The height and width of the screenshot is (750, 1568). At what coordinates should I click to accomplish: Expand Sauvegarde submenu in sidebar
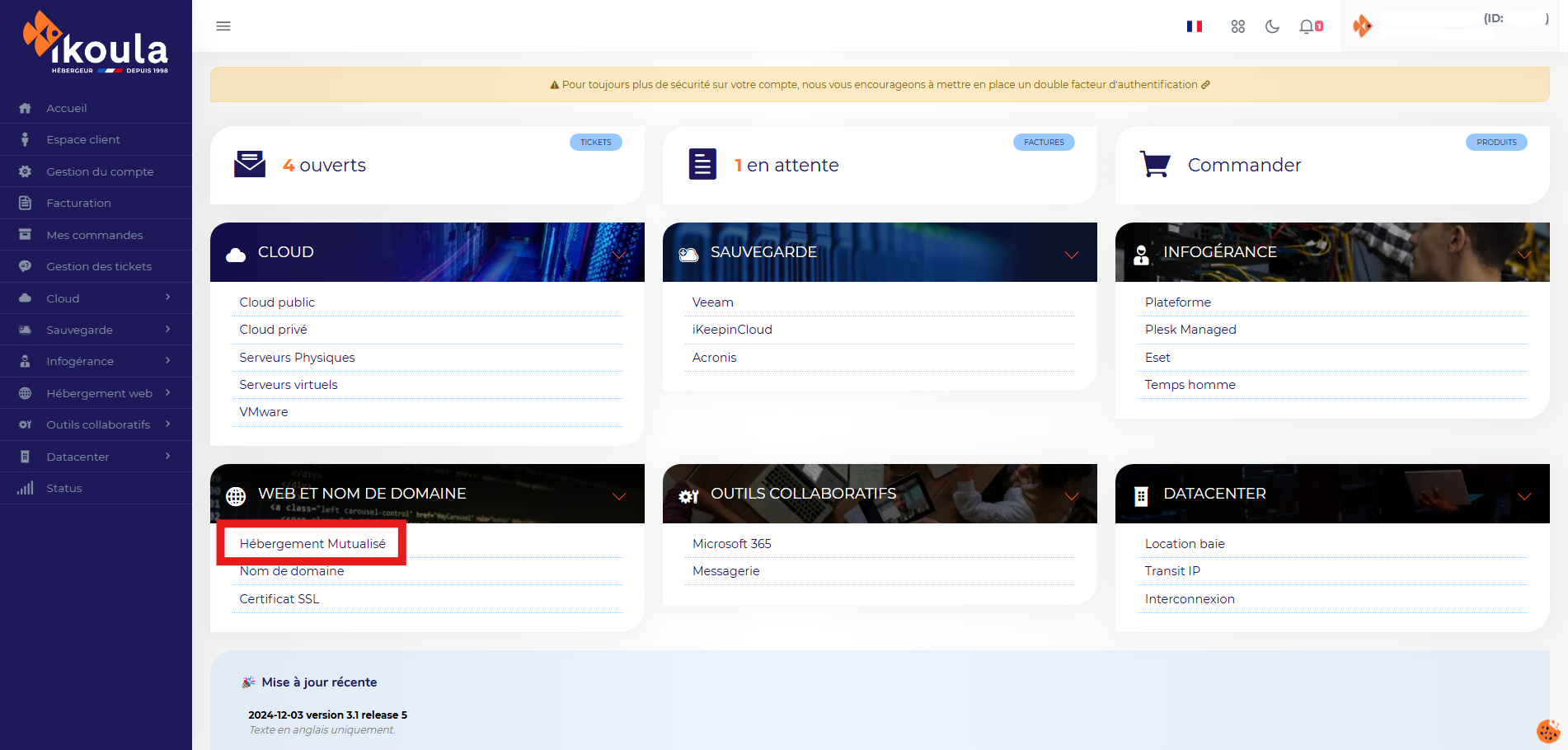click(167, 329)
